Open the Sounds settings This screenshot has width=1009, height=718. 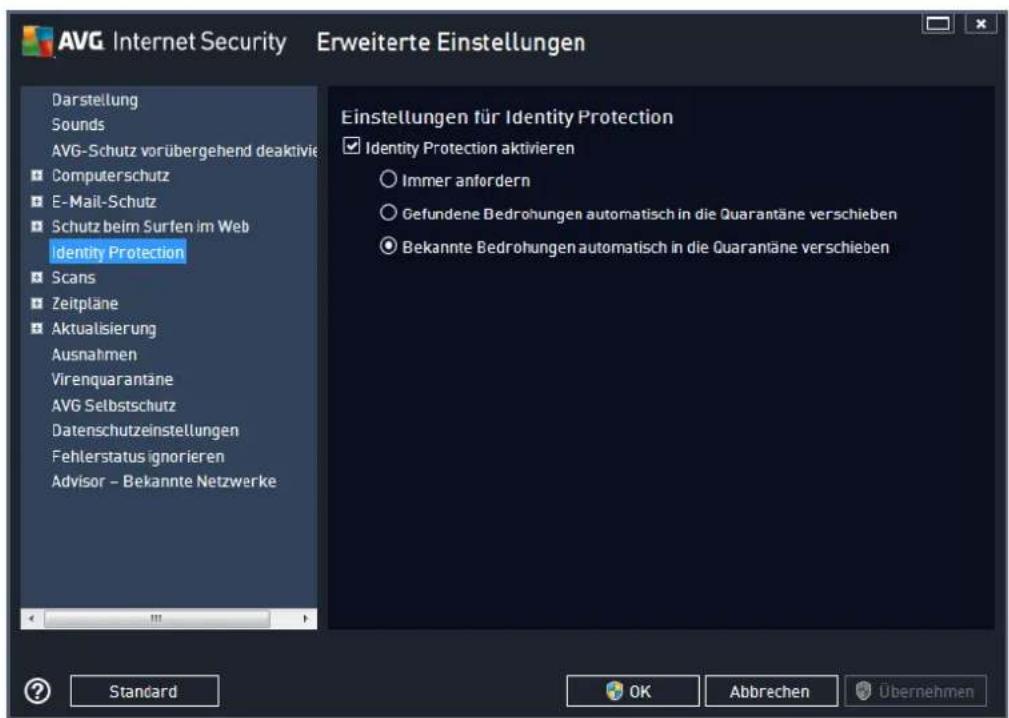tap(78, 125)
